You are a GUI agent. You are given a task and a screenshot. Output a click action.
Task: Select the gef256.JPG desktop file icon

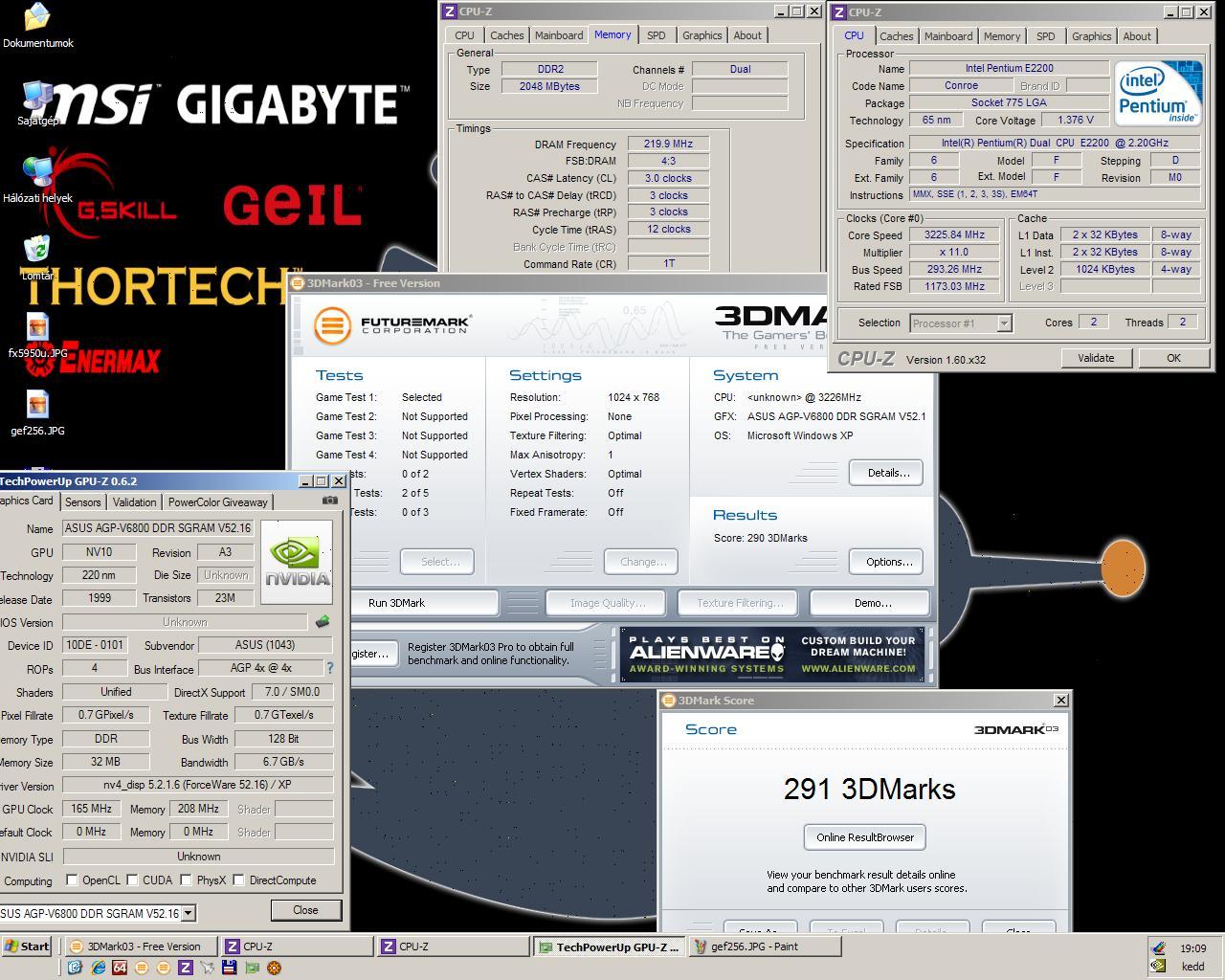(37, 405)
